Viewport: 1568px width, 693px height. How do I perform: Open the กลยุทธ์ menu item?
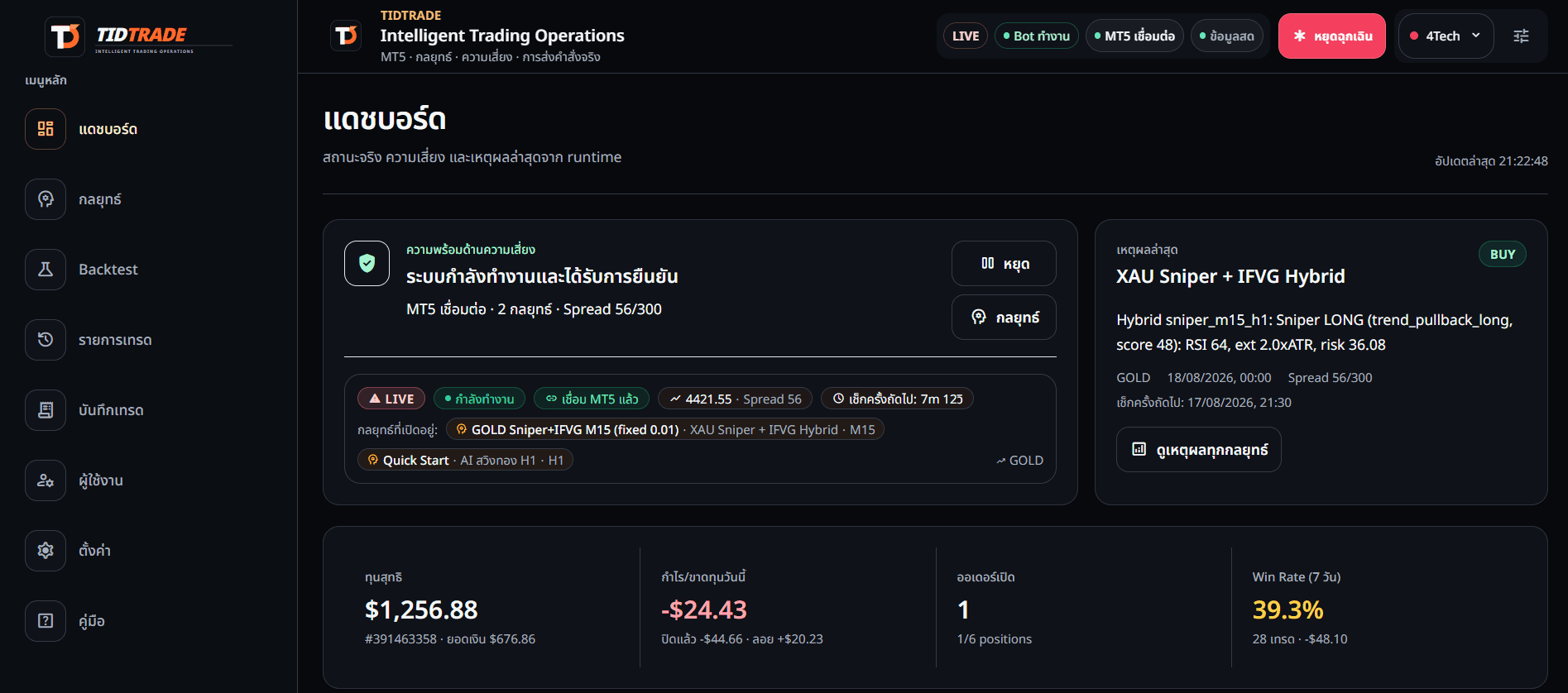pyautogui.click(x=100, y=199)
